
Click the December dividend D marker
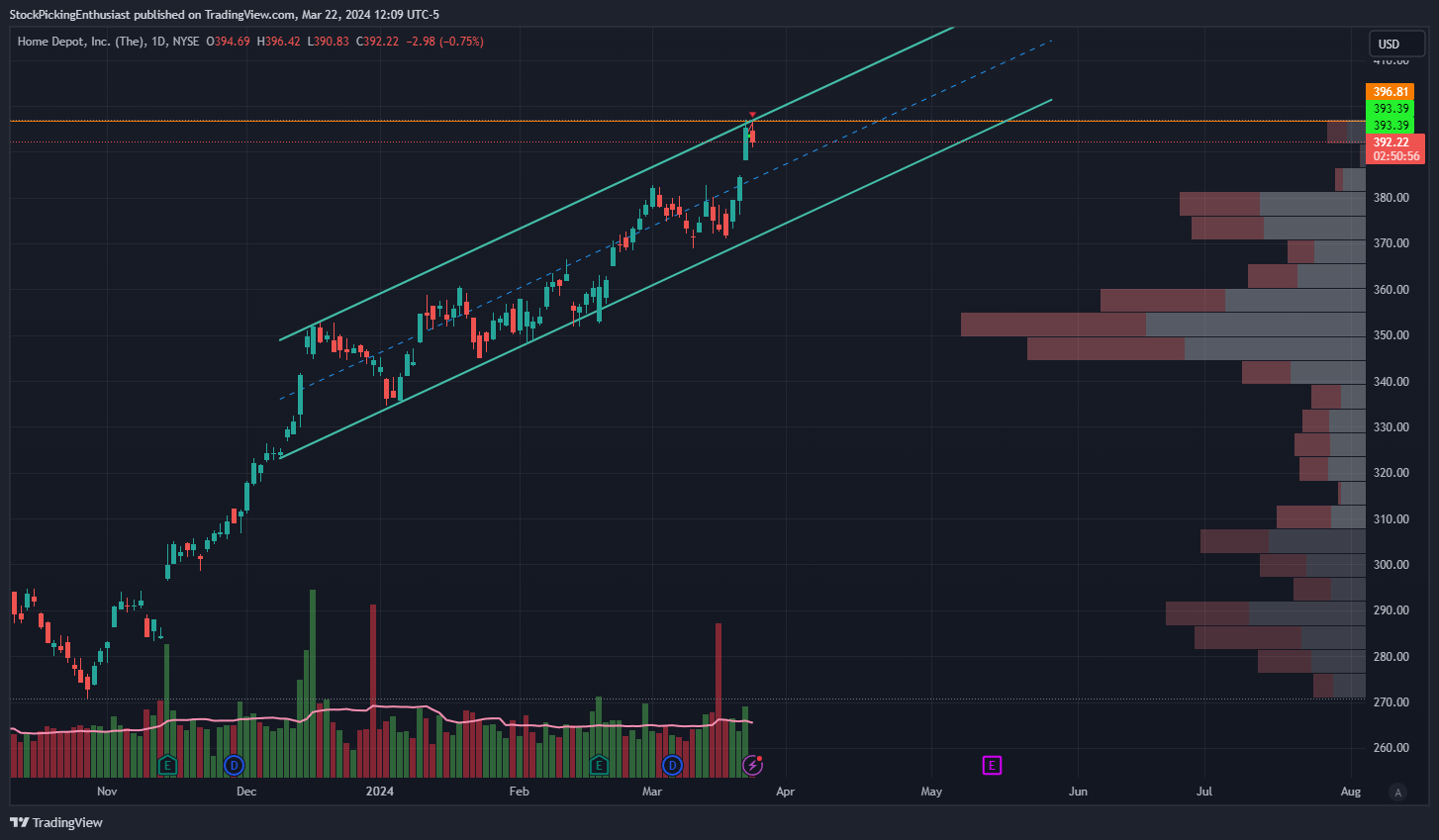[234, 765]
